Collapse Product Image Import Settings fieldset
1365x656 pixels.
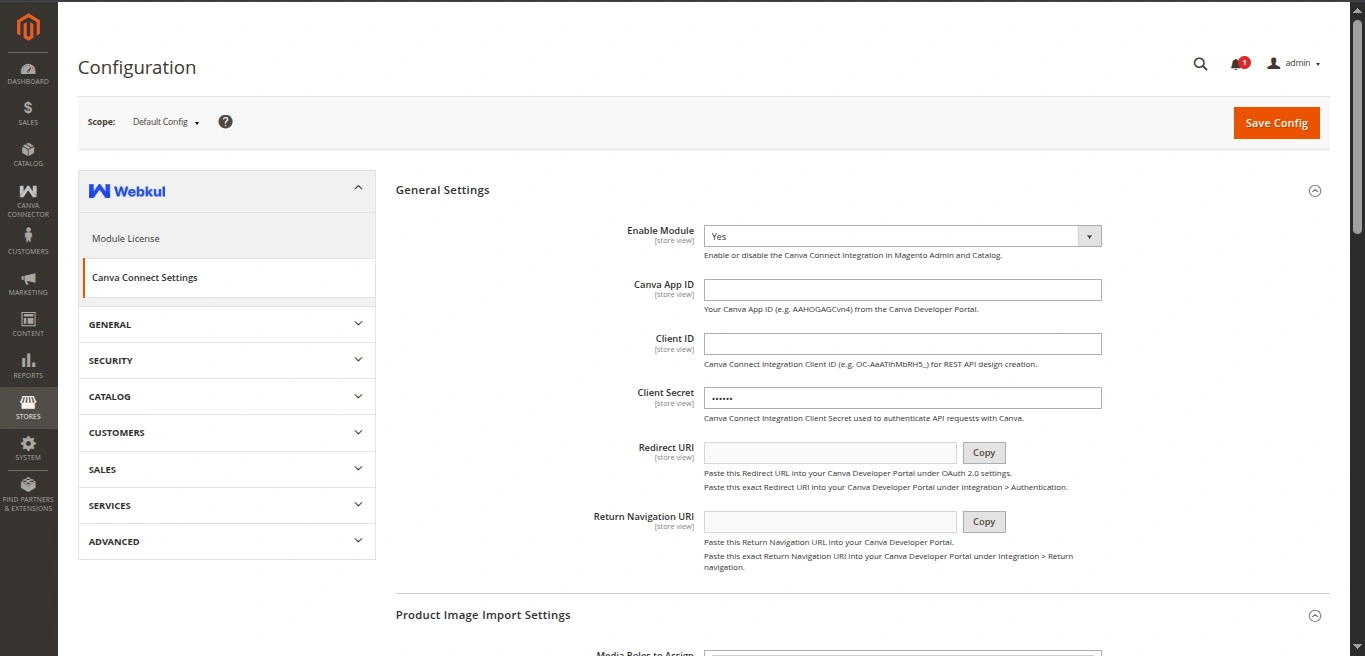1315,616
